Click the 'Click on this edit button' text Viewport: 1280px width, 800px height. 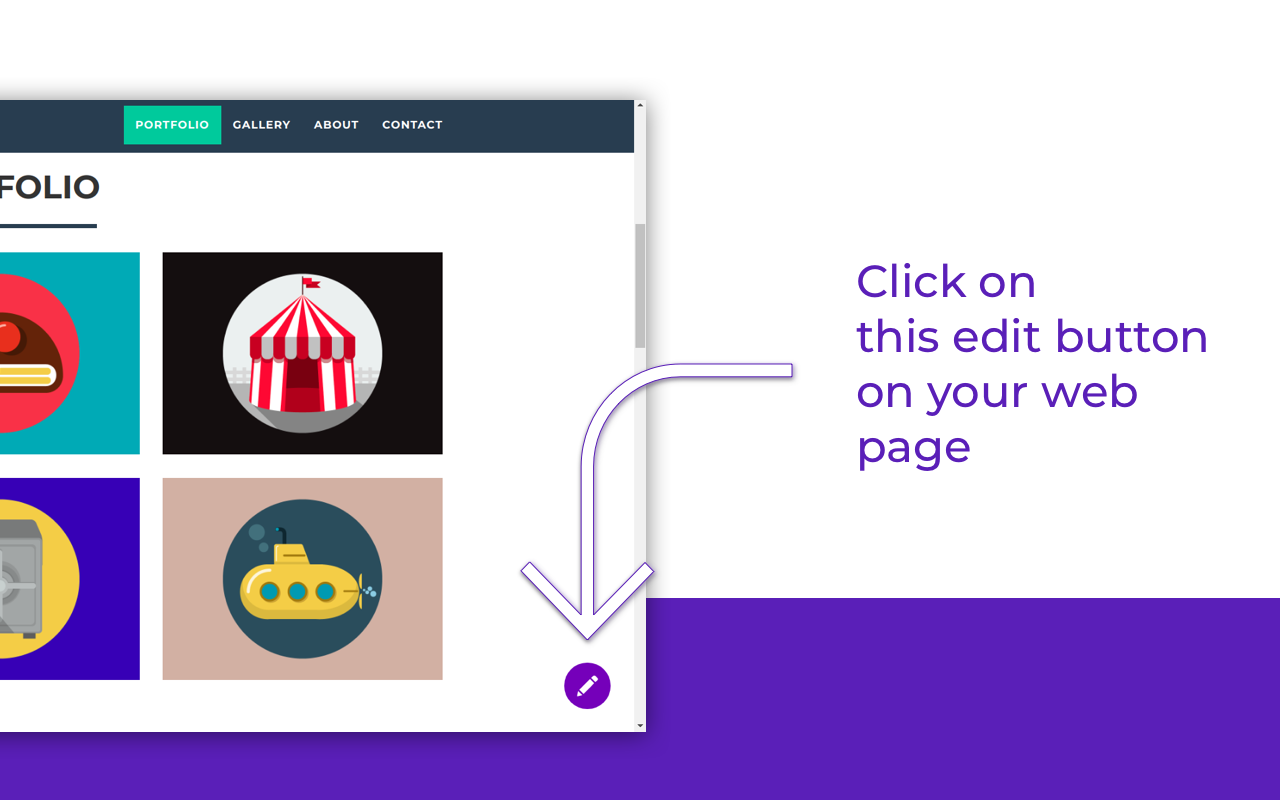[1032, 364]
